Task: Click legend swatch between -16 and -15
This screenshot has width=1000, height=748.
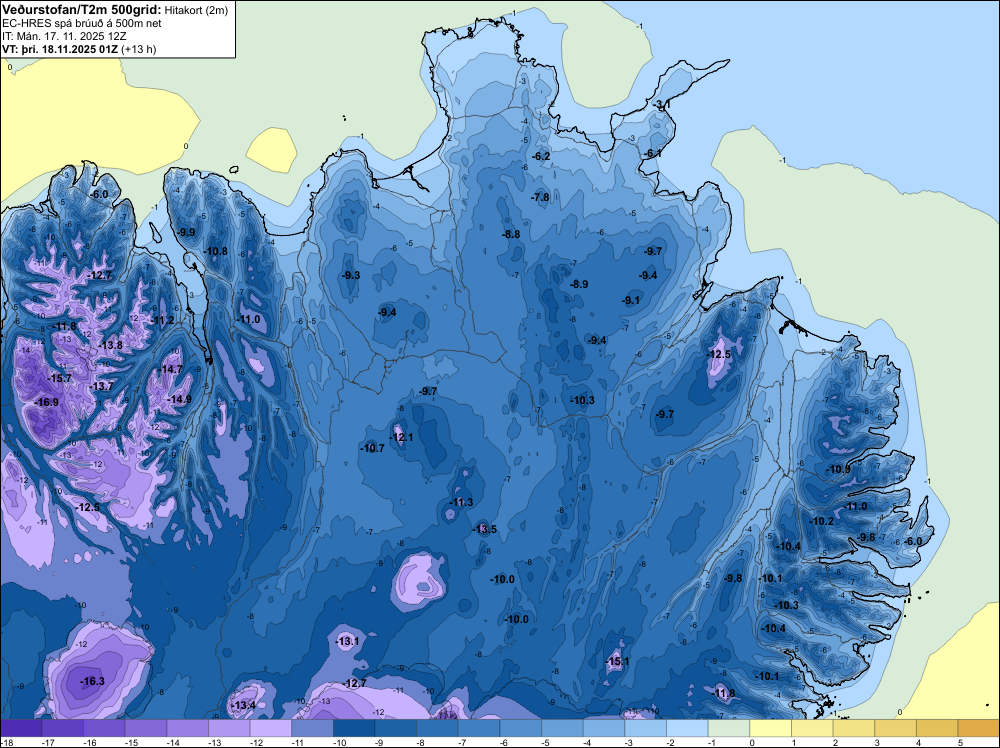Action: (104, 728)
